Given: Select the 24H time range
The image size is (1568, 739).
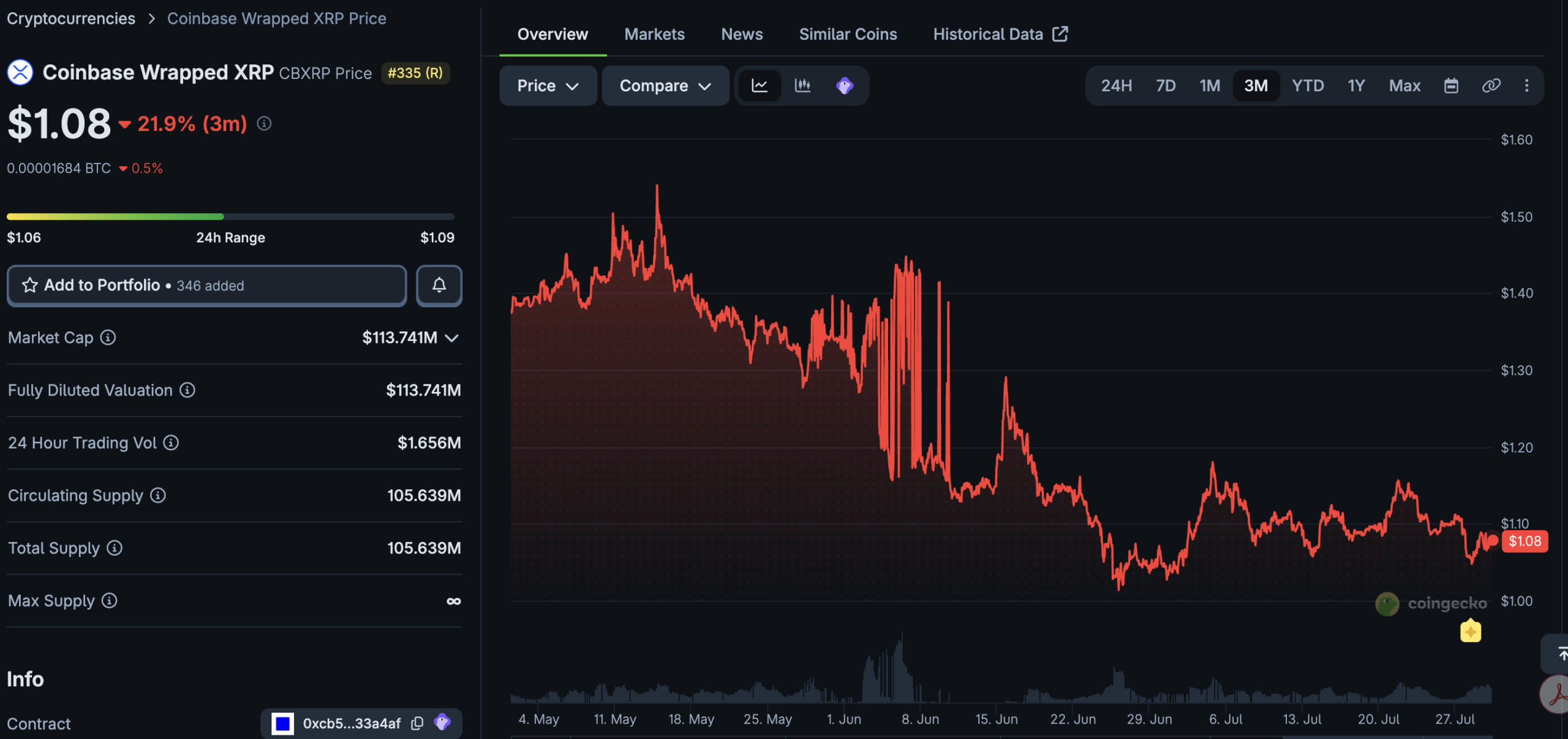Looking at the screenshot, I should [x=1117, y=86].
